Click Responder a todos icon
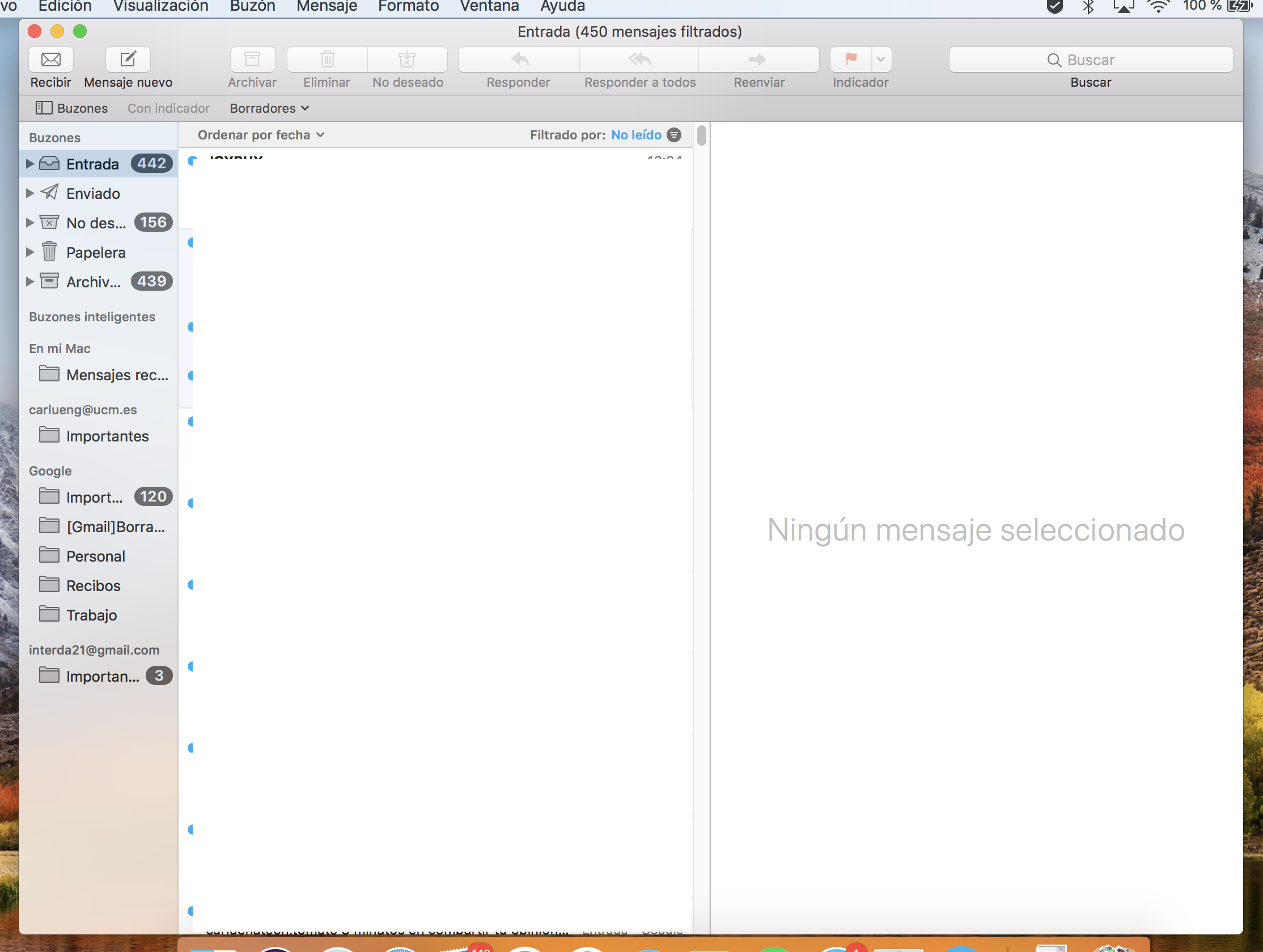 click(639, 59)
